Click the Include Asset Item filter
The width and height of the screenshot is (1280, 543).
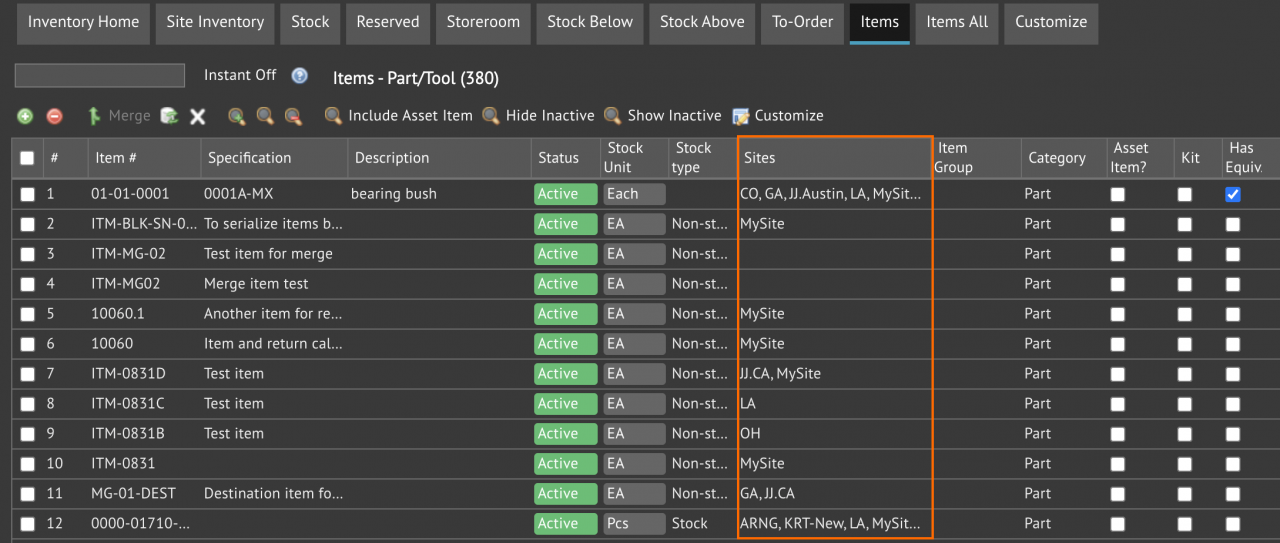398,116
